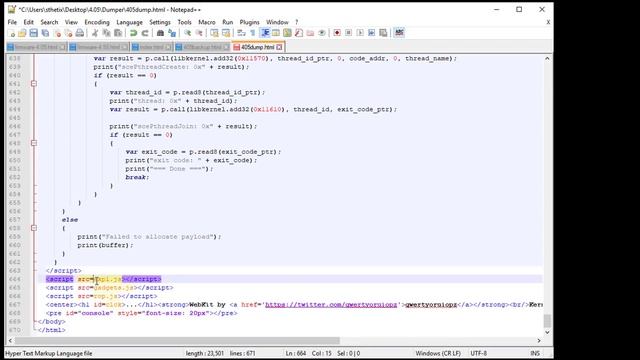
Task: Open the Edit menu
Action: (29, 22)
